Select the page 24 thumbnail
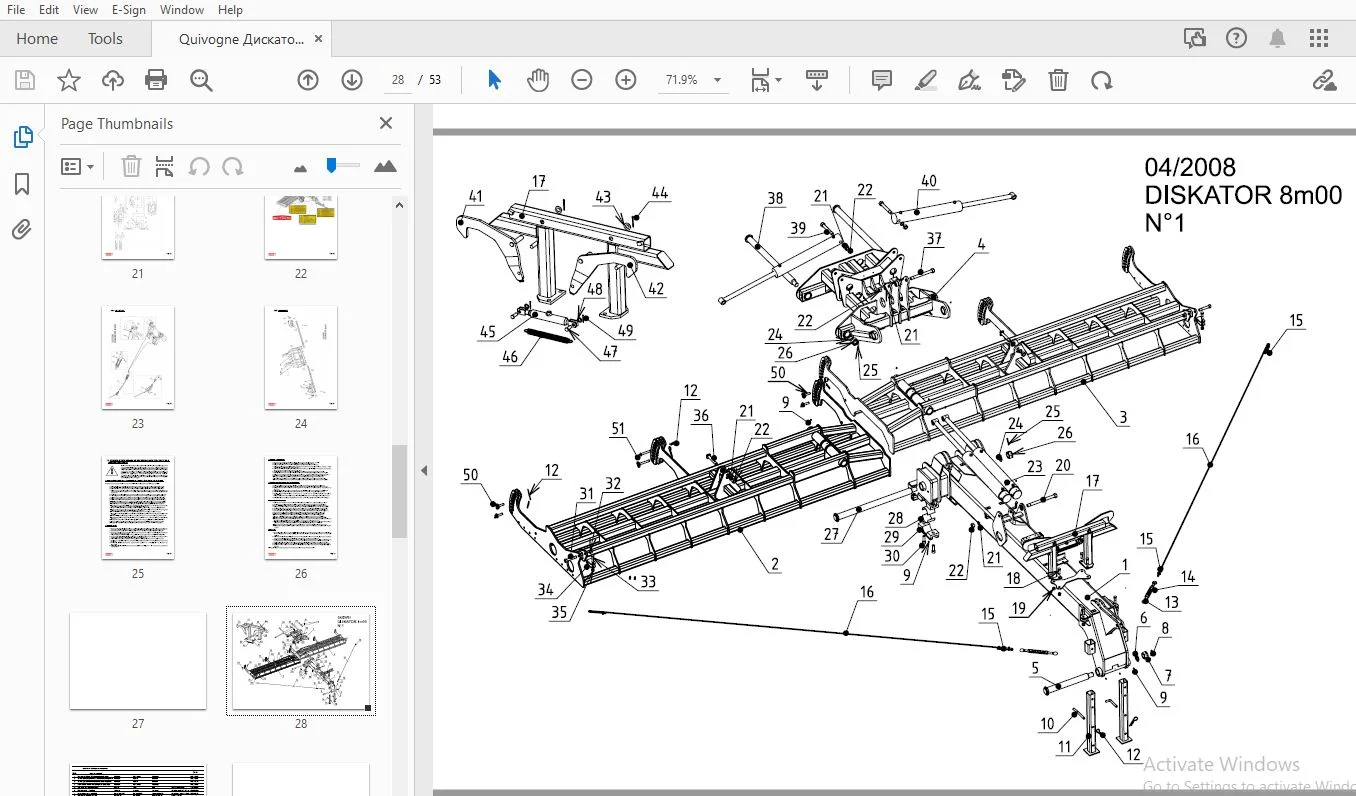The image size is (1356, 796). (301, 358)
